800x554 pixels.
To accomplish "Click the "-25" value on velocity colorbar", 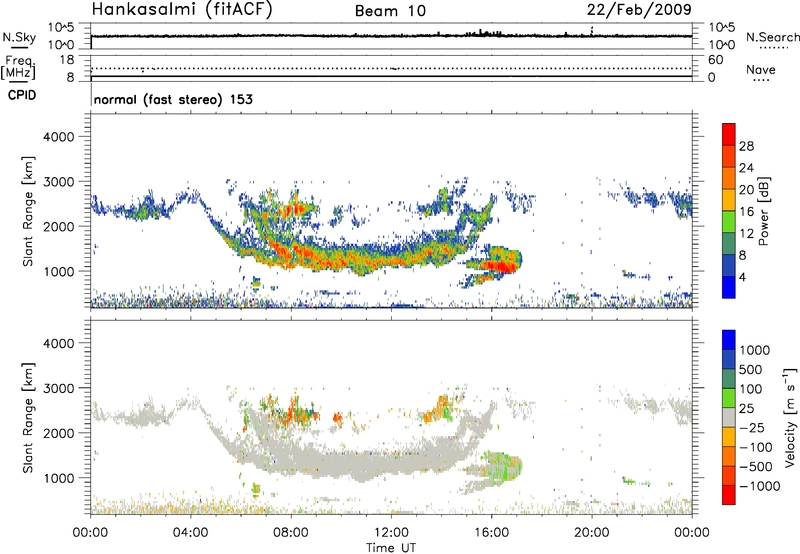I will click(x=752, y=428).
